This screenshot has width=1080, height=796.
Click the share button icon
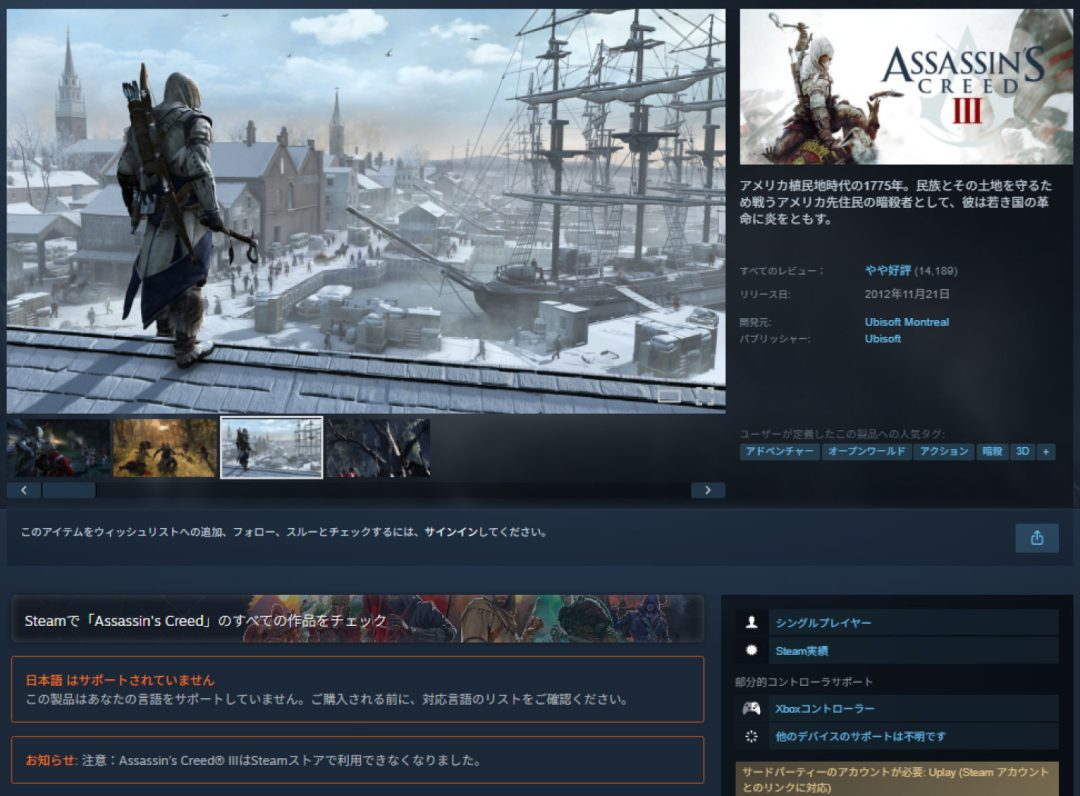click(x=1036, y=538)
